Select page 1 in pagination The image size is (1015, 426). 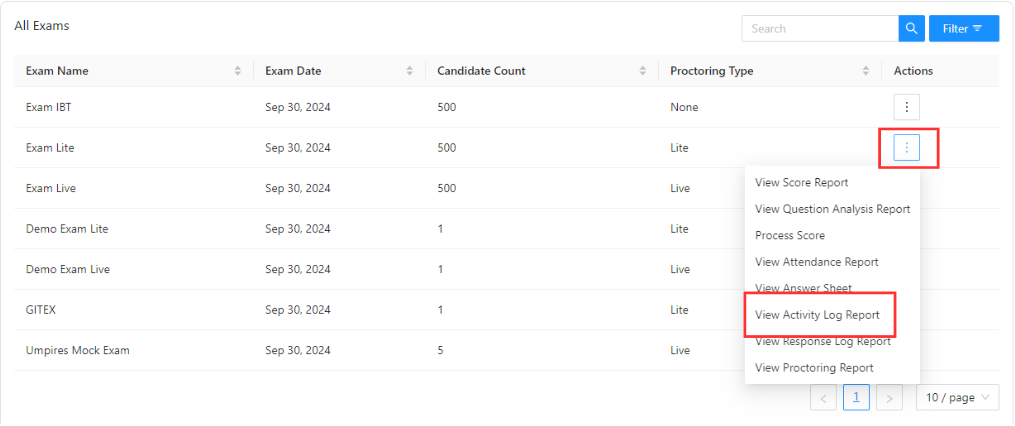pos(856,398)
